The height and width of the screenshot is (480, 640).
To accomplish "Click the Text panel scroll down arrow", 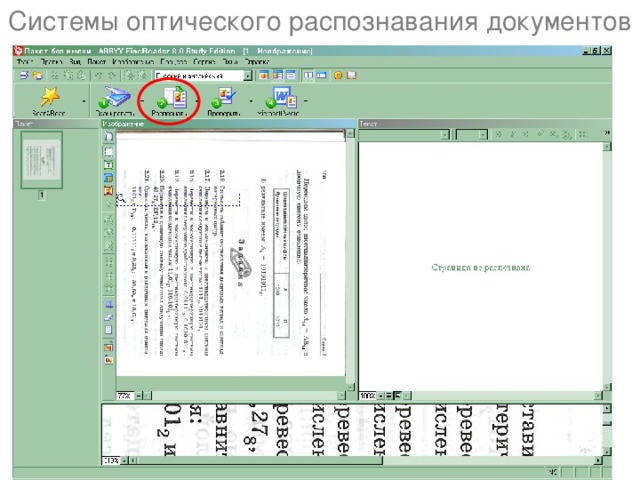I will 607,386.
